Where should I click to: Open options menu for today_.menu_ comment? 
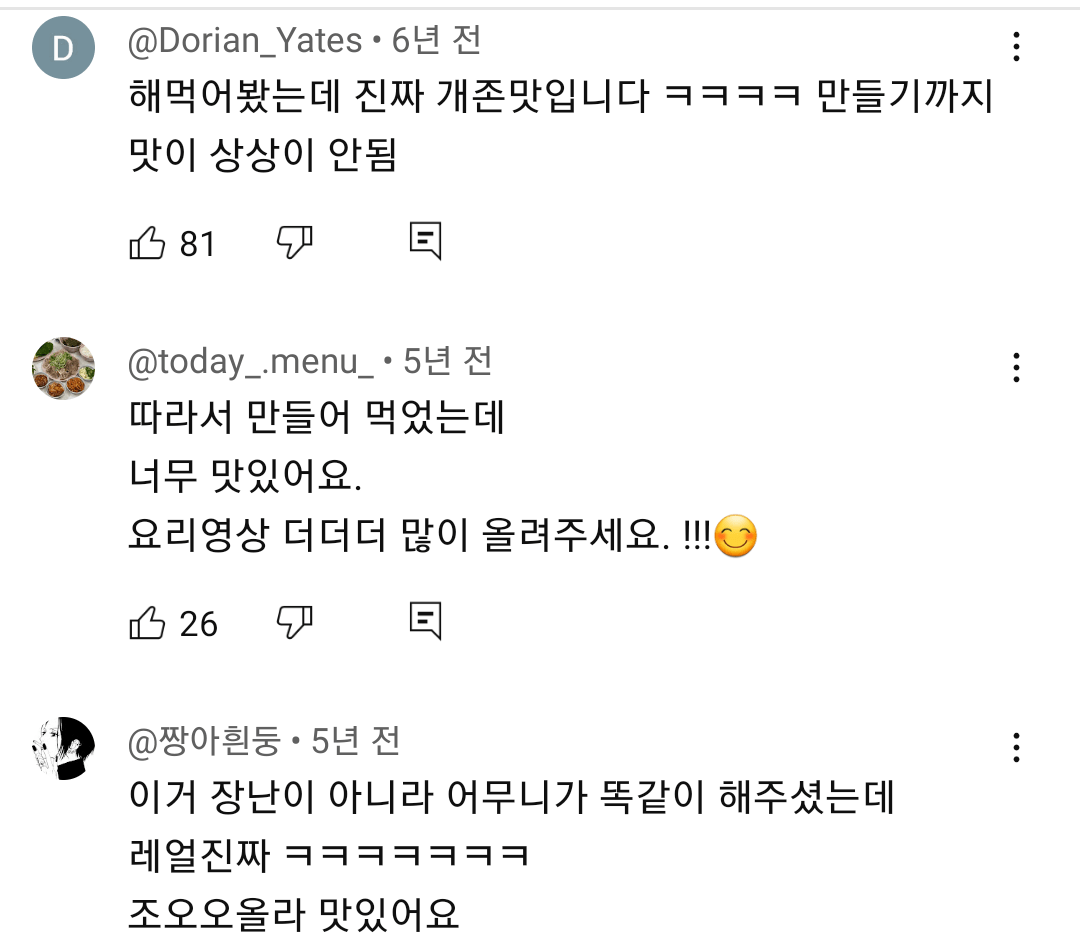[1016, 368]
